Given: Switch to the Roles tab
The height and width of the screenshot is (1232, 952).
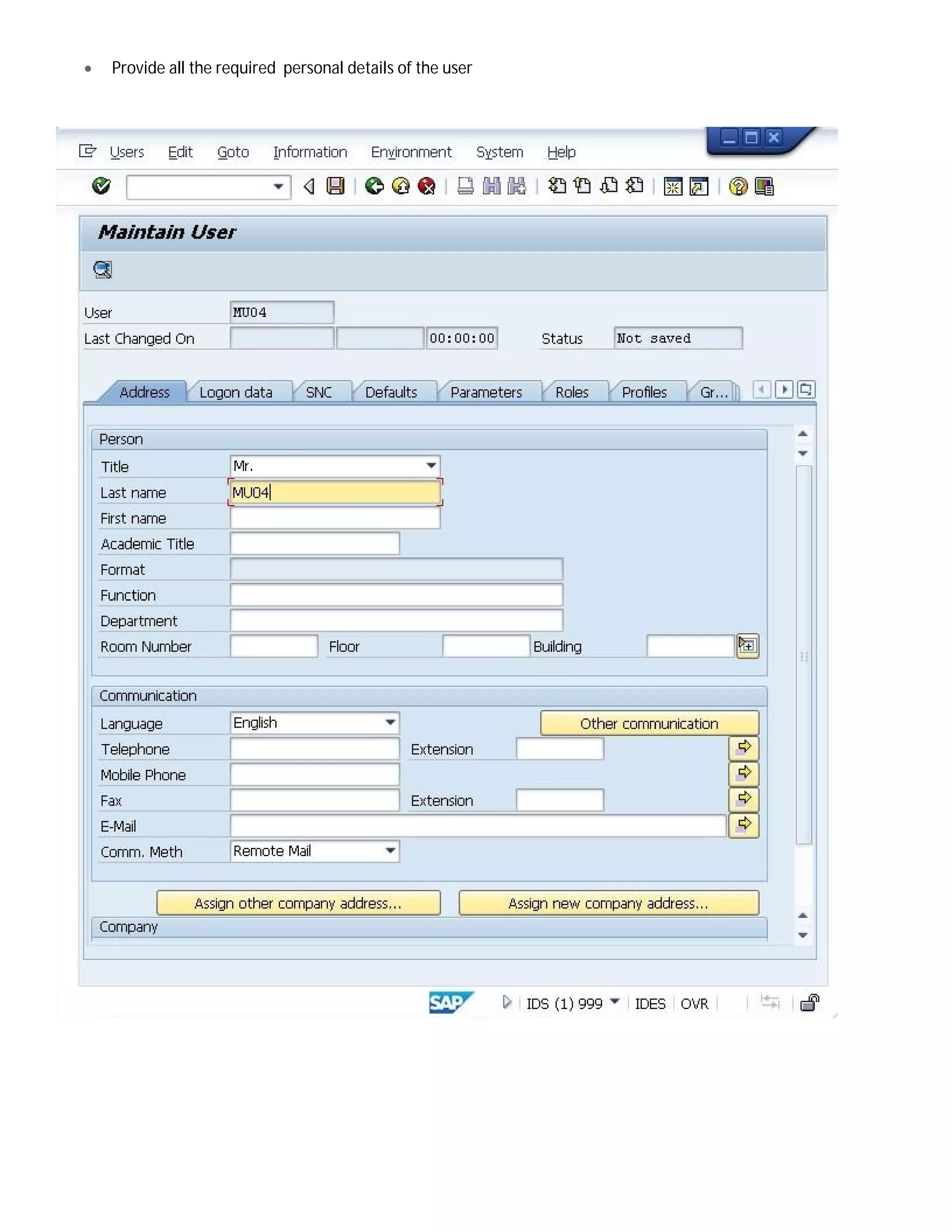Looking at the screenshot, I should (x=572, y=392).
